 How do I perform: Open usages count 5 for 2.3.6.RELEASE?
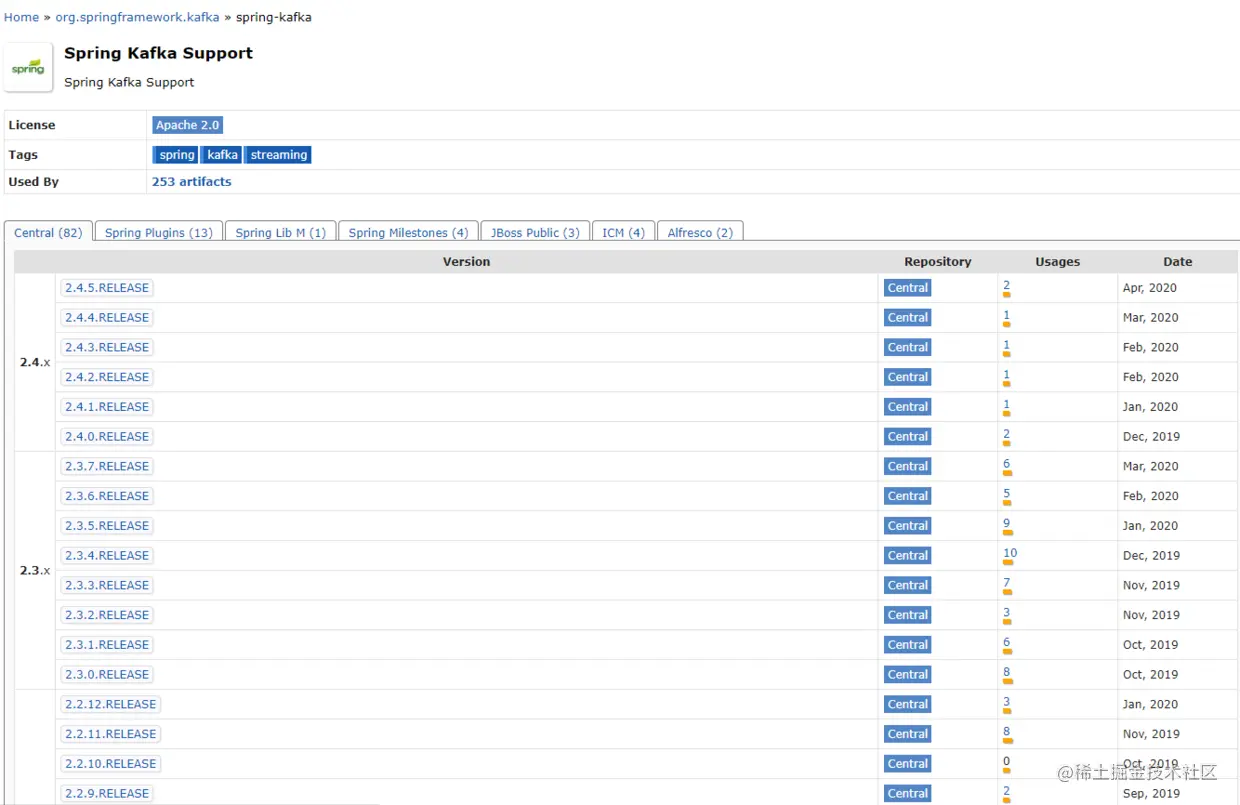click(1007, 494)
